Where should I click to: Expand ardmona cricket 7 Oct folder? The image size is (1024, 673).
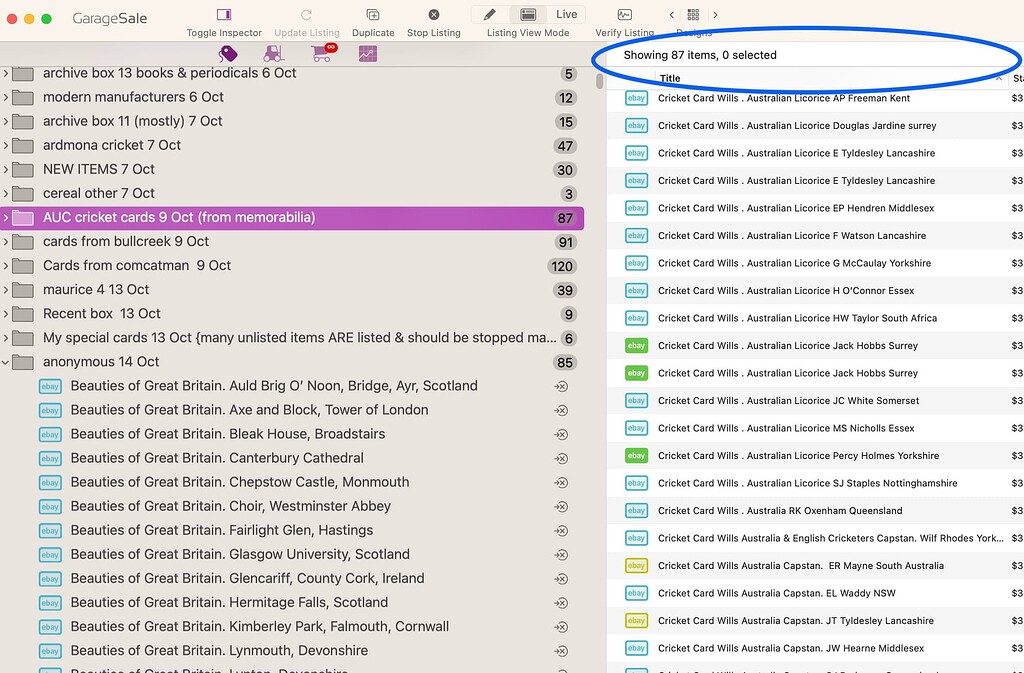[5, 146]
